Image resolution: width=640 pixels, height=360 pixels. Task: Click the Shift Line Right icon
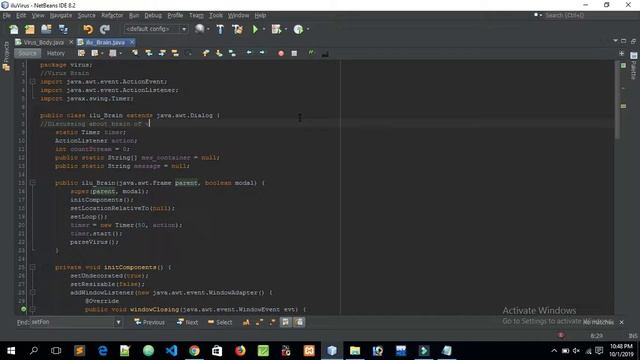point(262,53)
